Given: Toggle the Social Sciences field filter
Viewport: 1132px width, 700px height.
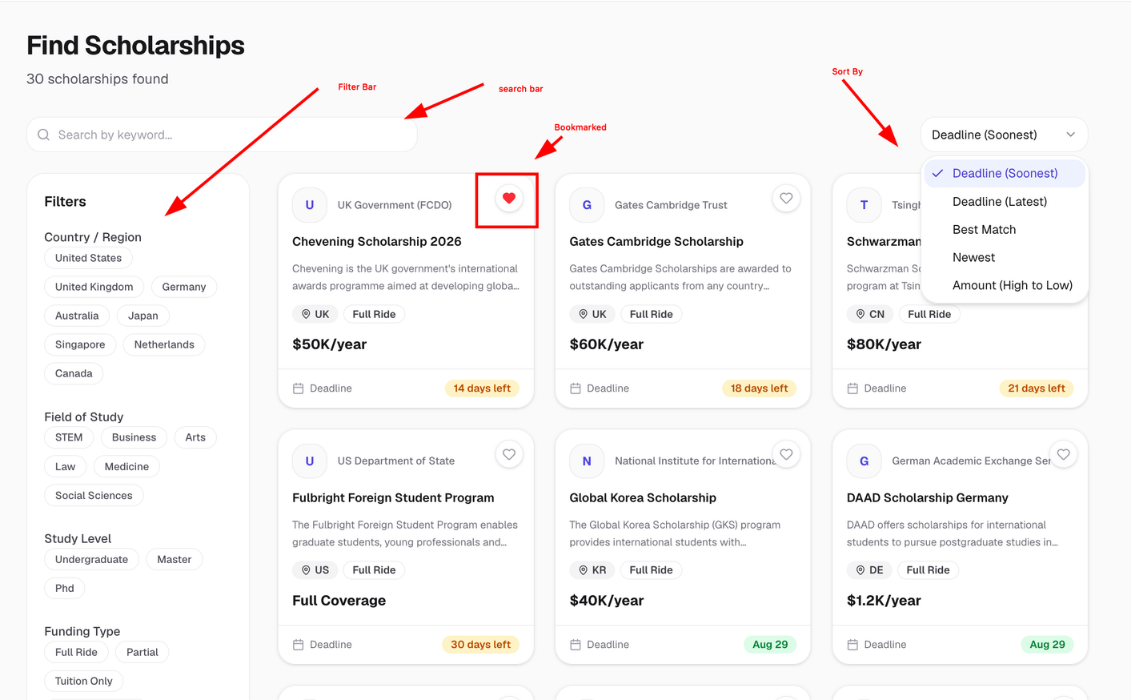Looking at the screenshot, I should coord(94,496).
